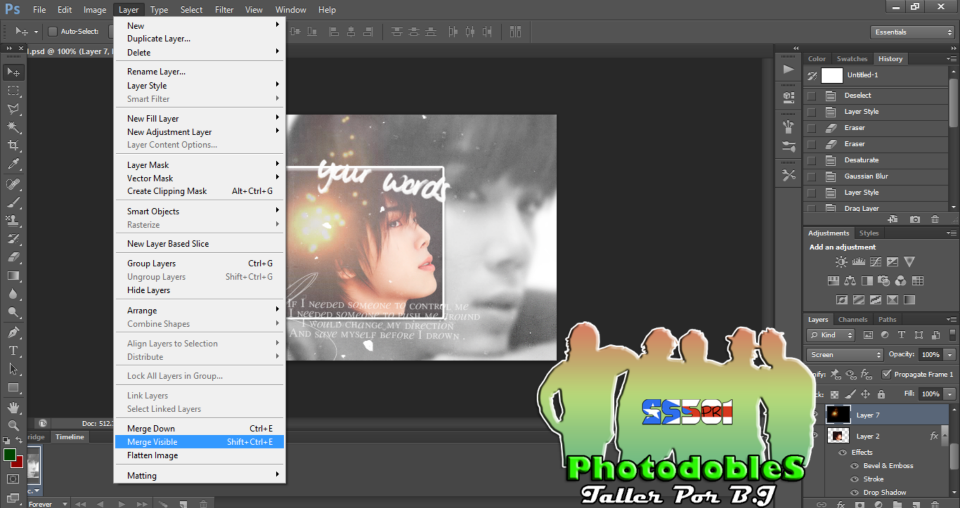This screenshot has height=508, width=960.
Task: Click the Brightness/Contrast adjustment icon
Action: click(x=841, y=262)
